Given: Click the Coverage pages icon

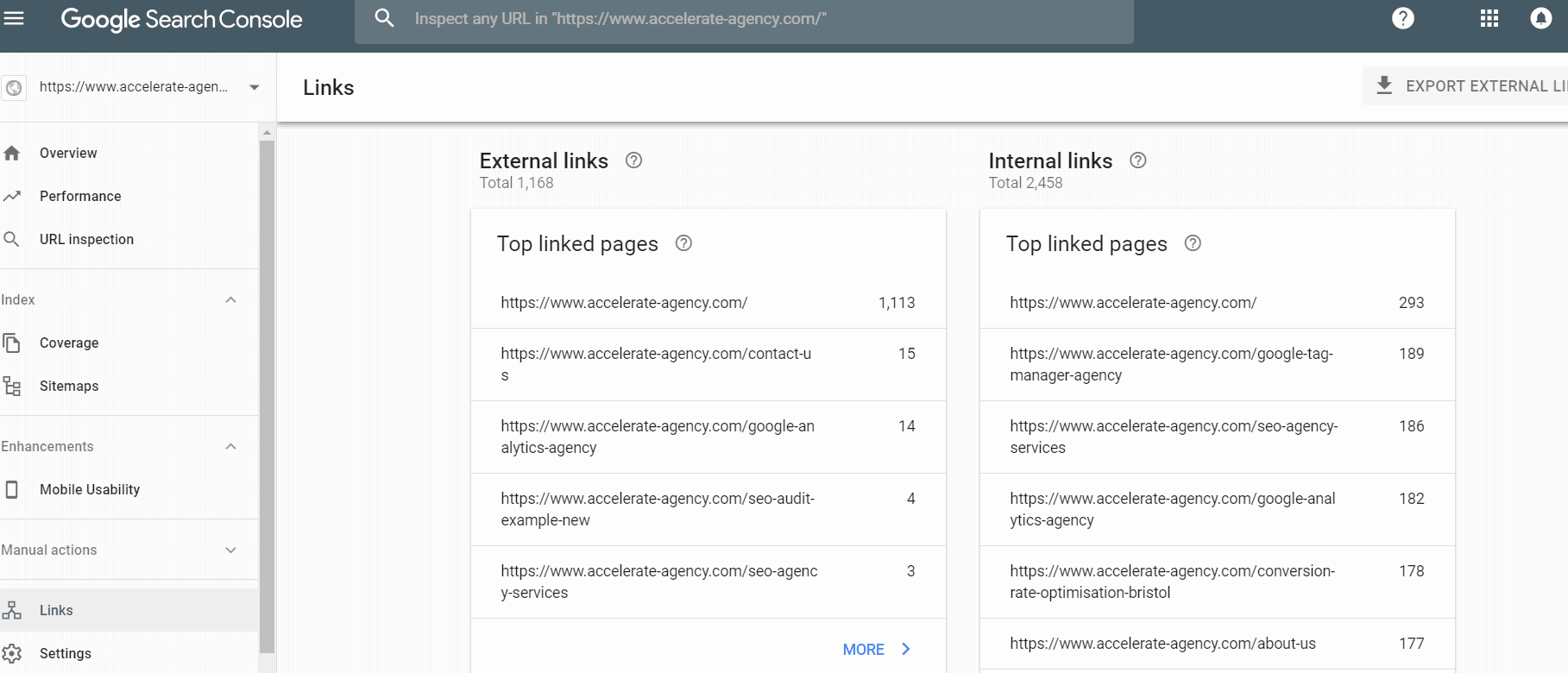Looking at the screenshot, I should pos(12,343).
